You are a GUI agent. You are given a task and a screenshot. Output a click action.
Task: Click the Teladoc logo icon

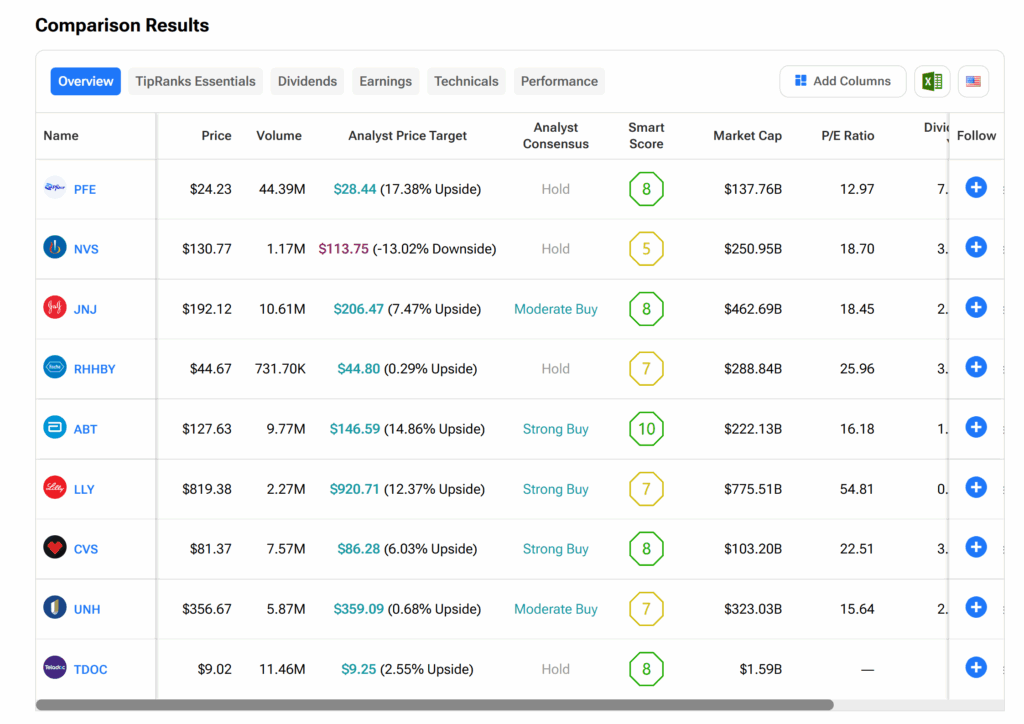pyautogui.click(x=55, y=668)
